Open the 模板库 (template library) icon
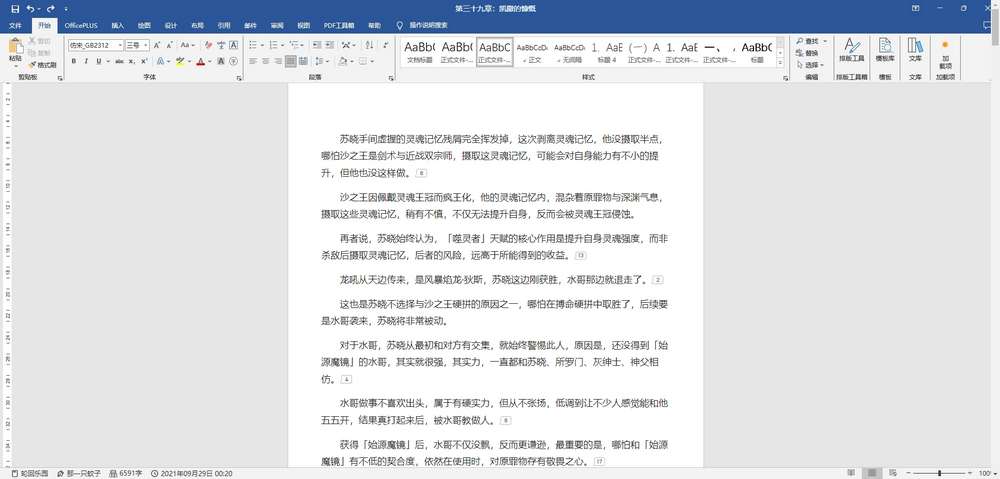Image resolution: width=1000 pixels, height=479 pixels. (x=885, y=50)
